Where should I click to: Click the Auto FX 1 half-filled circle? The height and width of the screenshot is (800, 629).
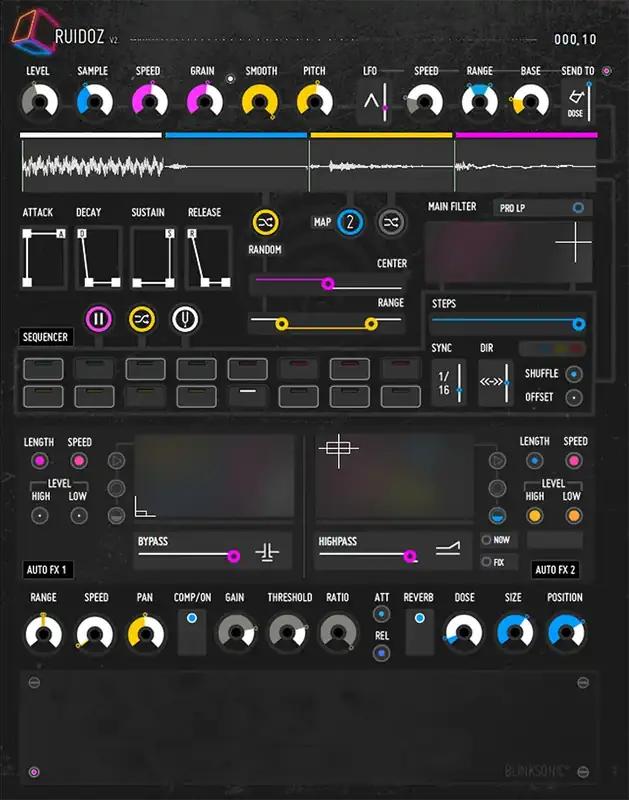pos(116,516)
